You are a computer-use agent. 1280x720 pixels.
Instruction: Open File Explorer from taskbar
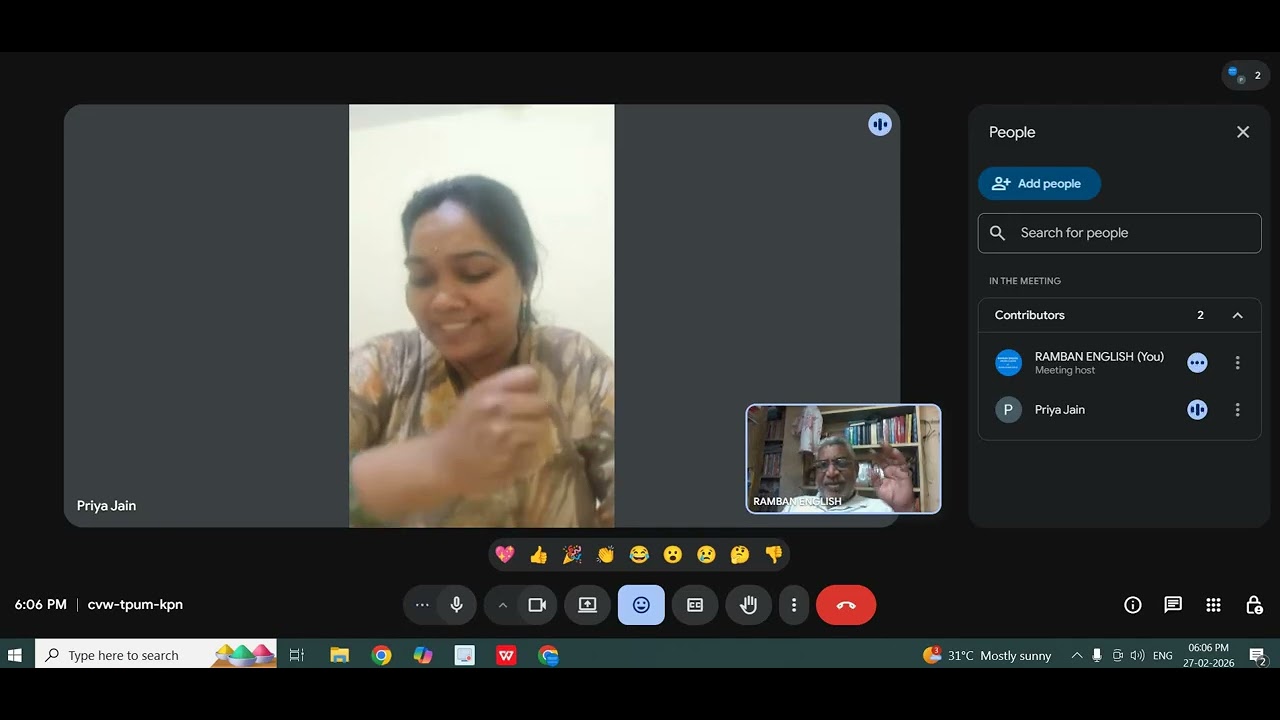click(x=340, y=655)
